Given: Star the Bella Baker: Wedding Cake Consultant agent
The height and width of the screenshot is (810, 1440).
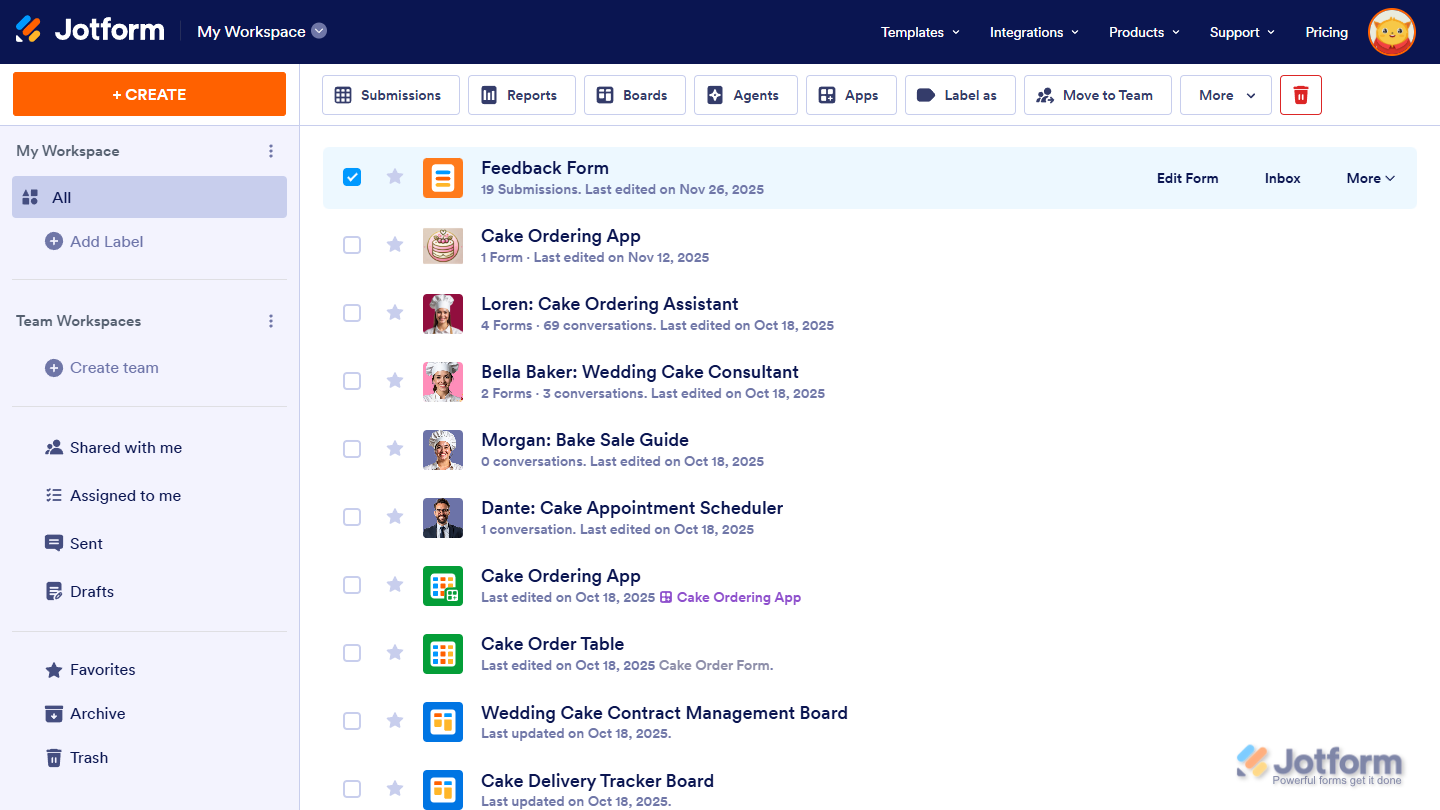Looking at the screenshot, I should point(394,381).
